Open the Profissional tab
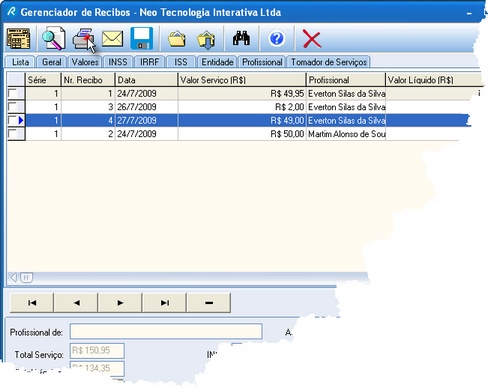Screen dimensions: 488x391 (x=262, y=62)
